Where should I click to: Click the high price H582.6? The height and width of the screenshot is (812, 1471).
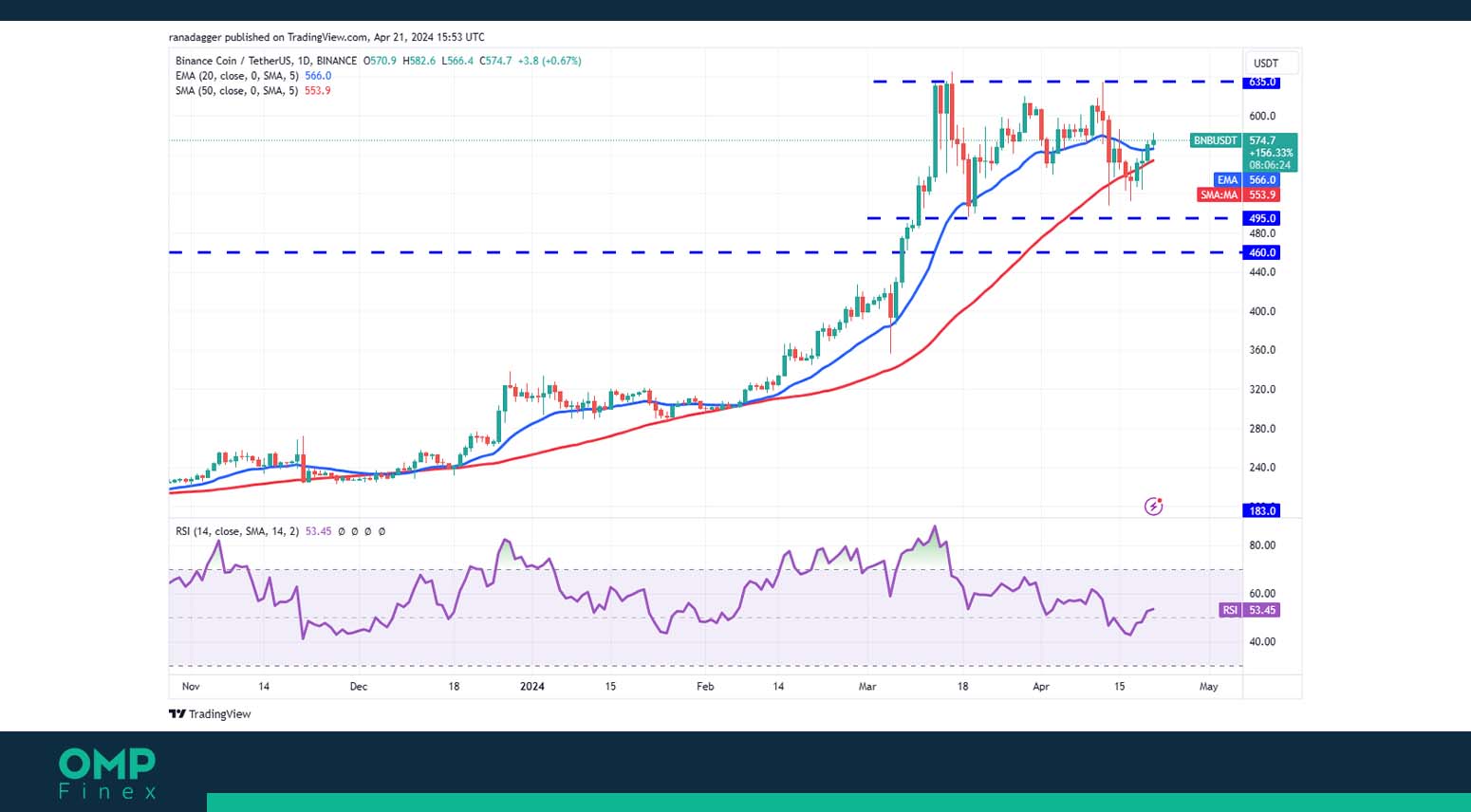click(419, 61)
